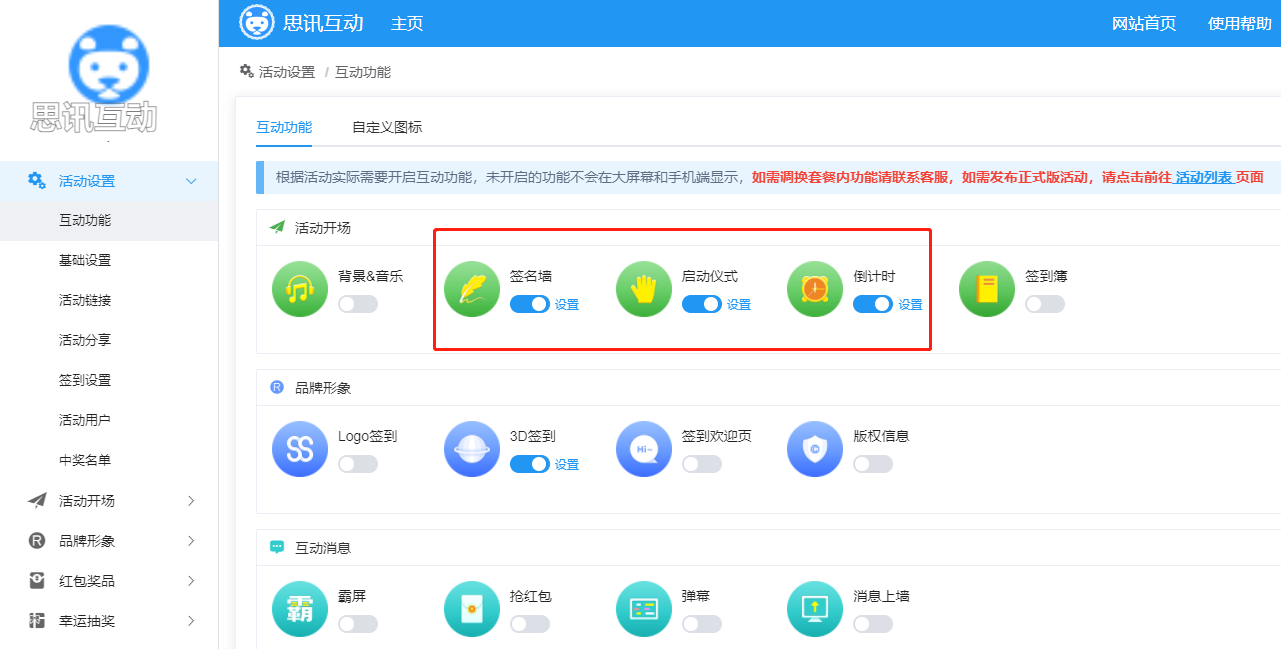Click the bear logo in top bar
This screenshot has height=649, width=1281.
tap(257, 22)
